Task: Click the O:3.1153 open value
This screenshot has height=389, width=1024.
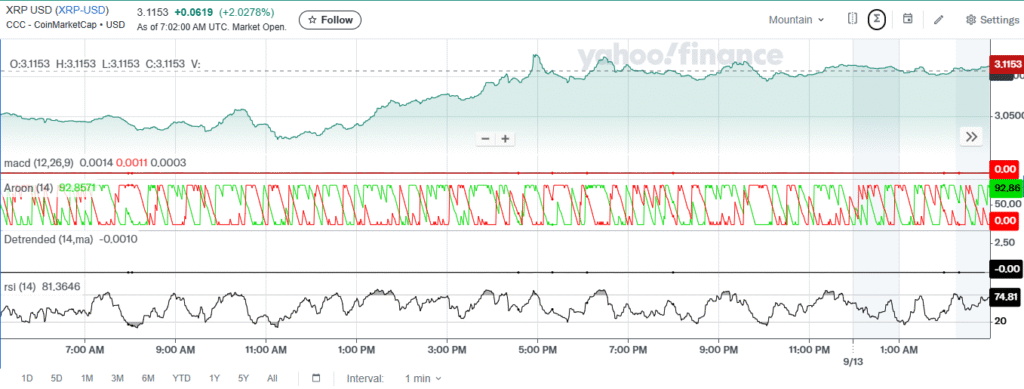Action: (29, 64)
